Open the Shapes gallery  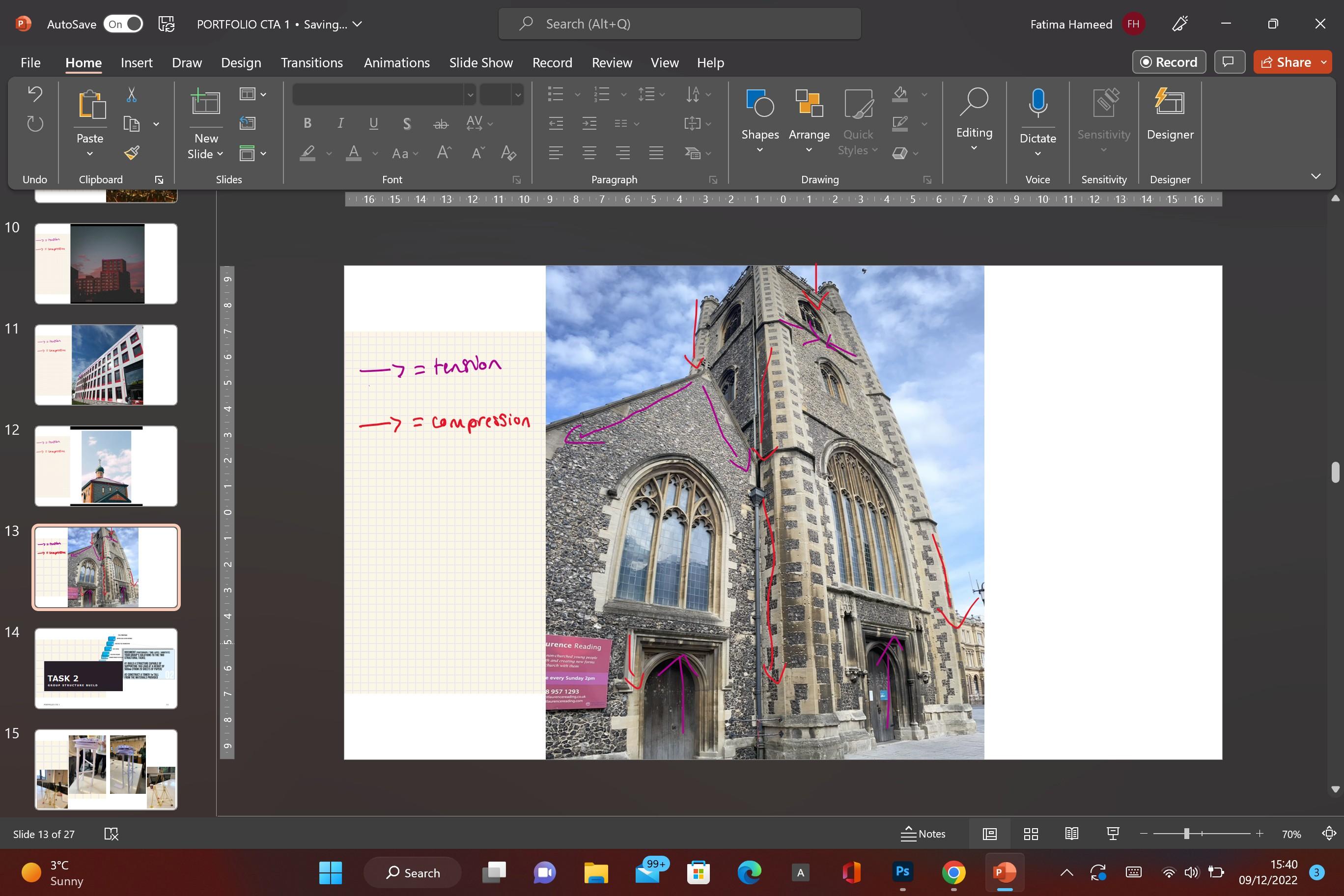click(x=759, y=120)
